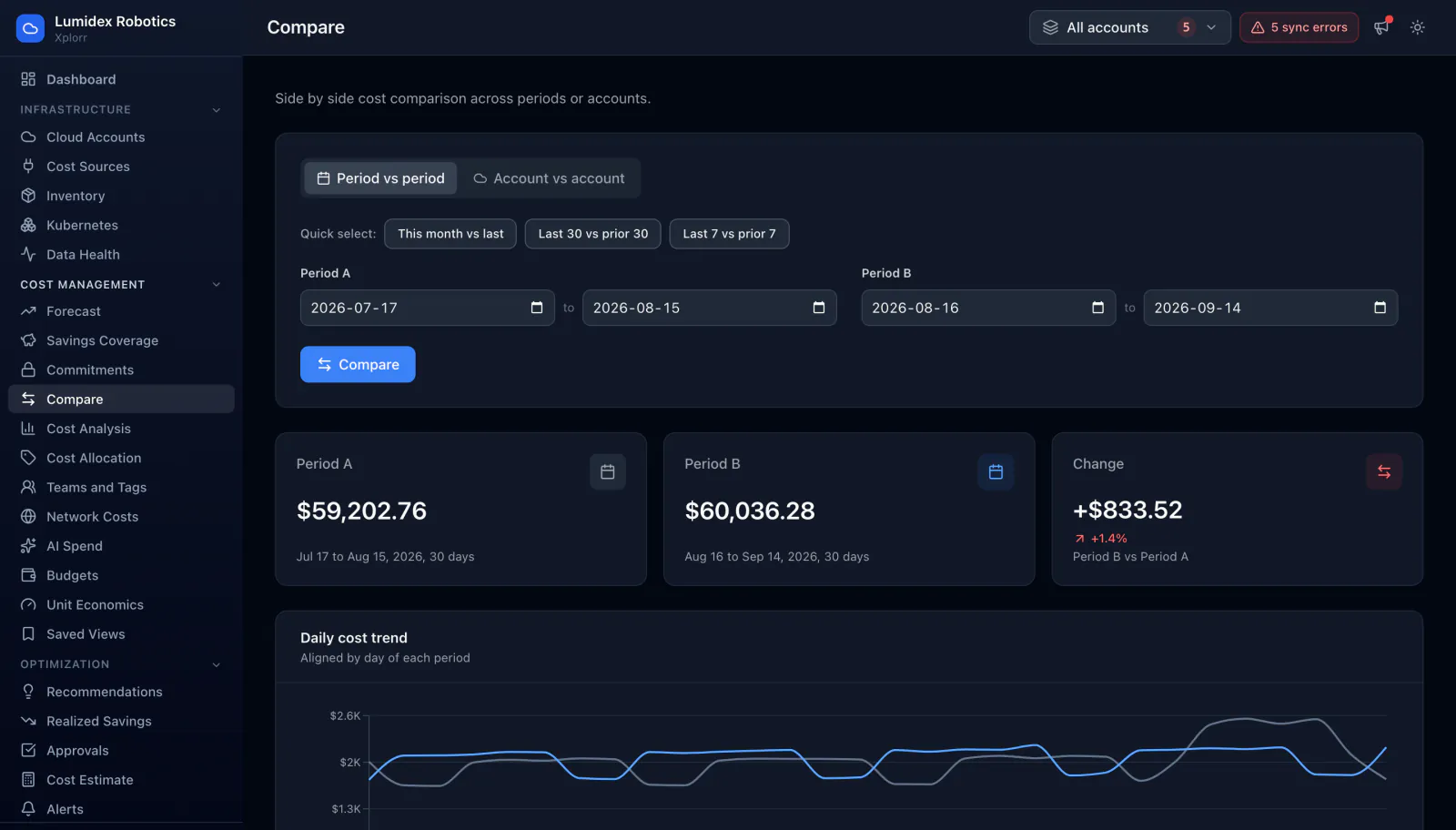
Task: Click the Kubernetes icon in sidebar
Action: point(28,225)
